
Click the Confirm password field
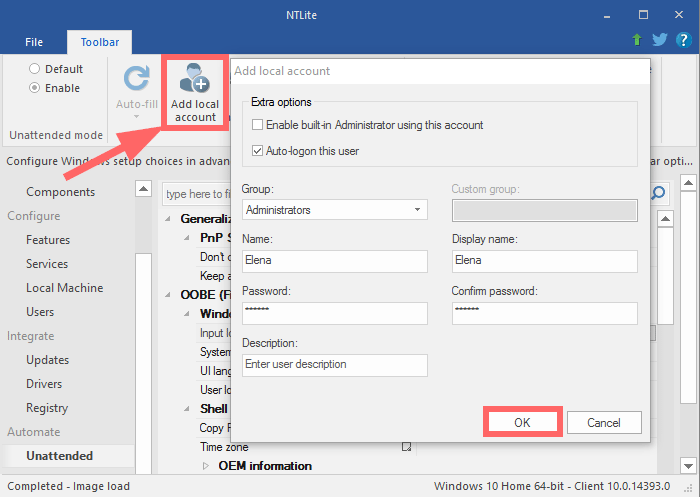coord(545,313)
